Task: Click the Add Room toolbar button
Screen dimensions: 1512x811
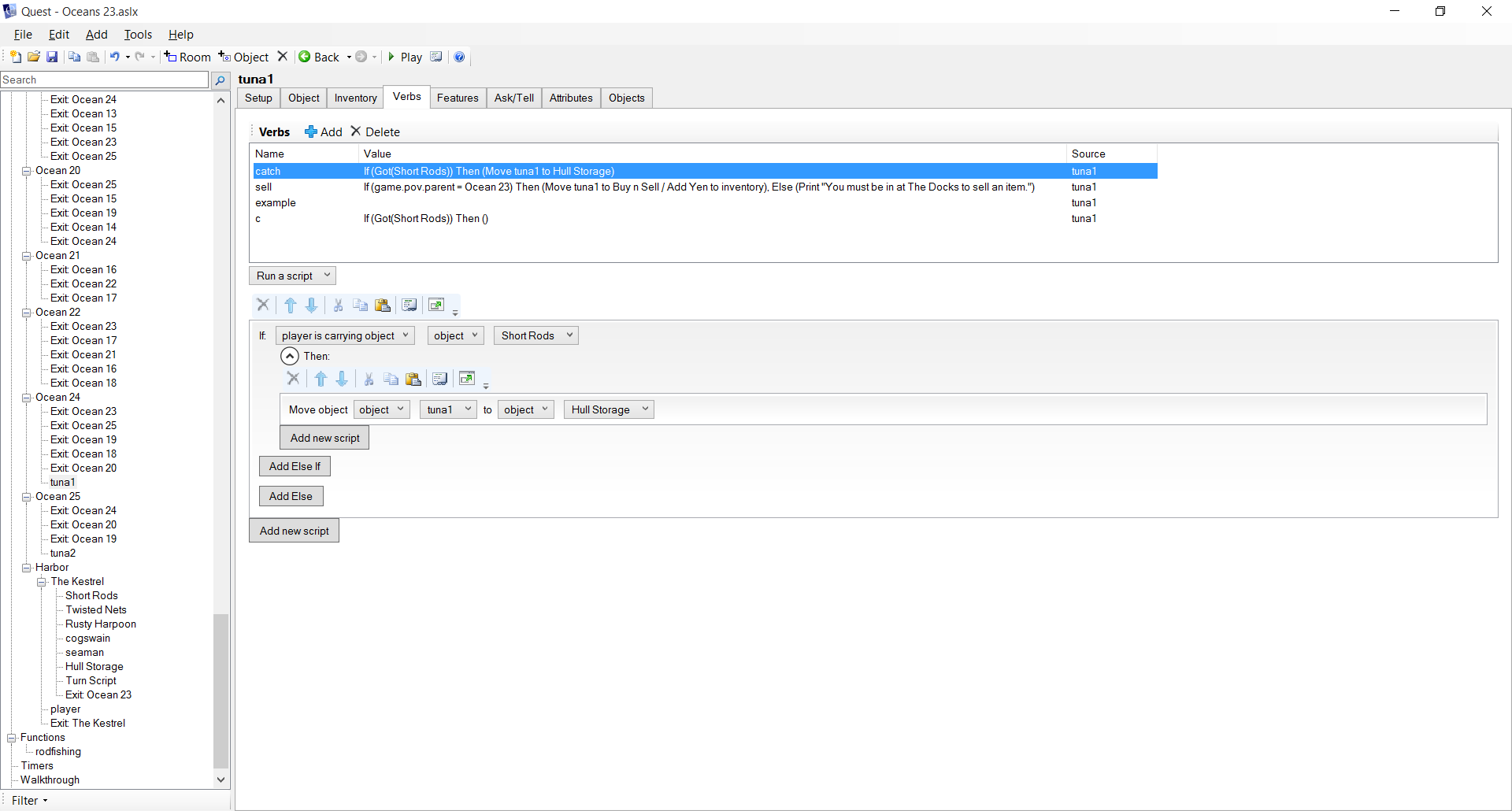Action: 187,57
